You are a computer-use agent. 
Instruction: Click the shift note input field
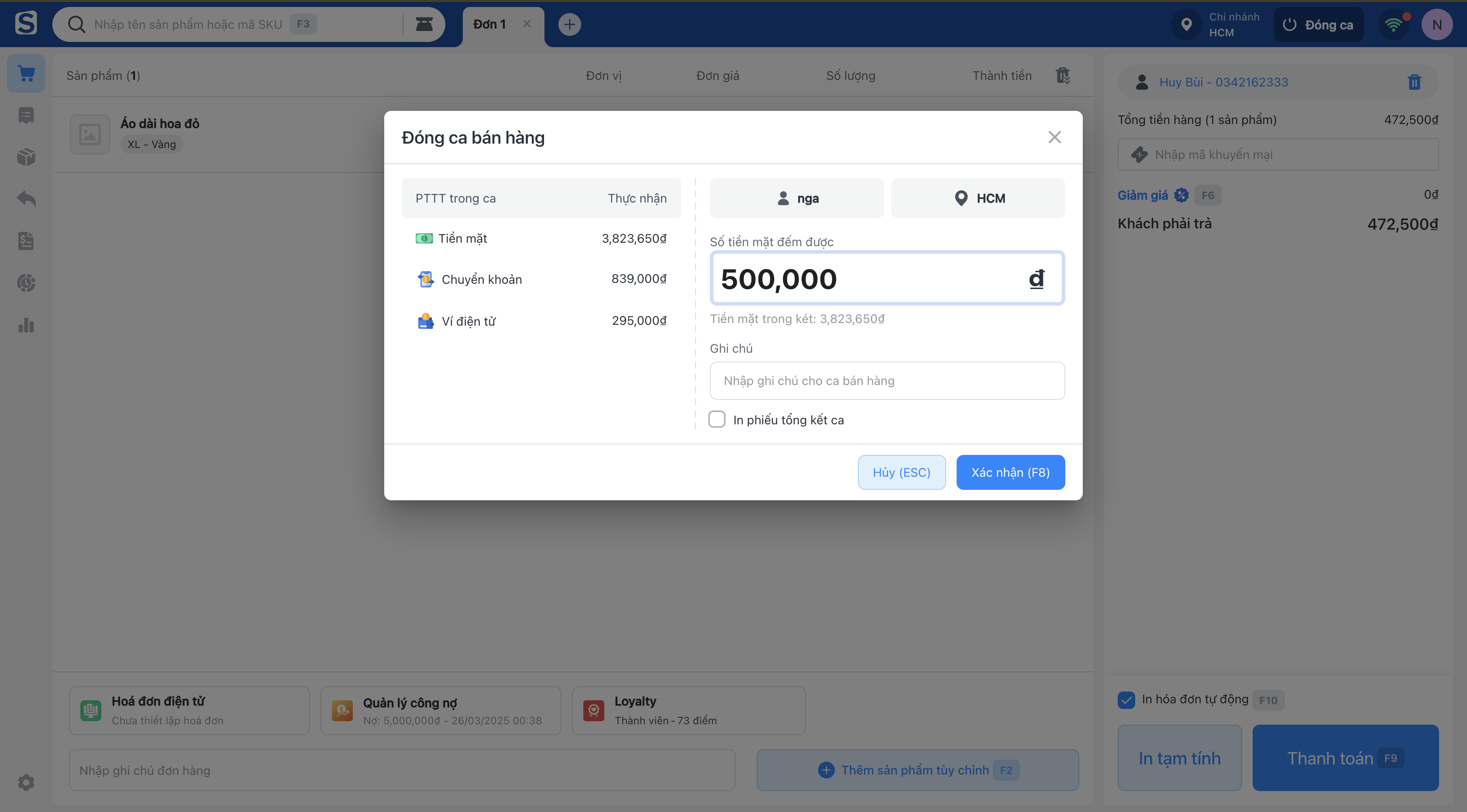(887, 380)
